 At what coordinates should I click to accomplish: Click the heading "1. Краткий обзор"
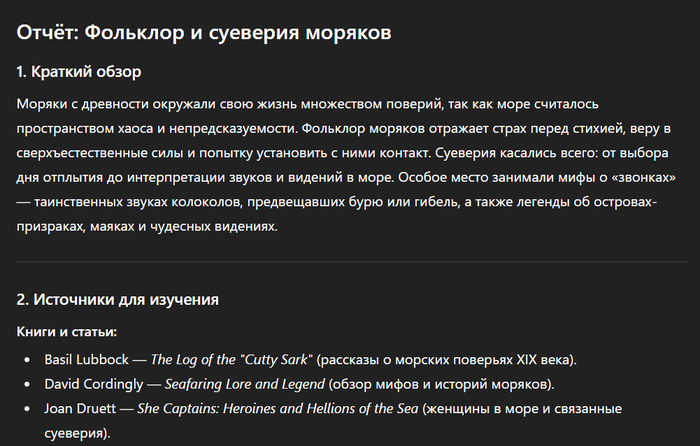[80, 72]
